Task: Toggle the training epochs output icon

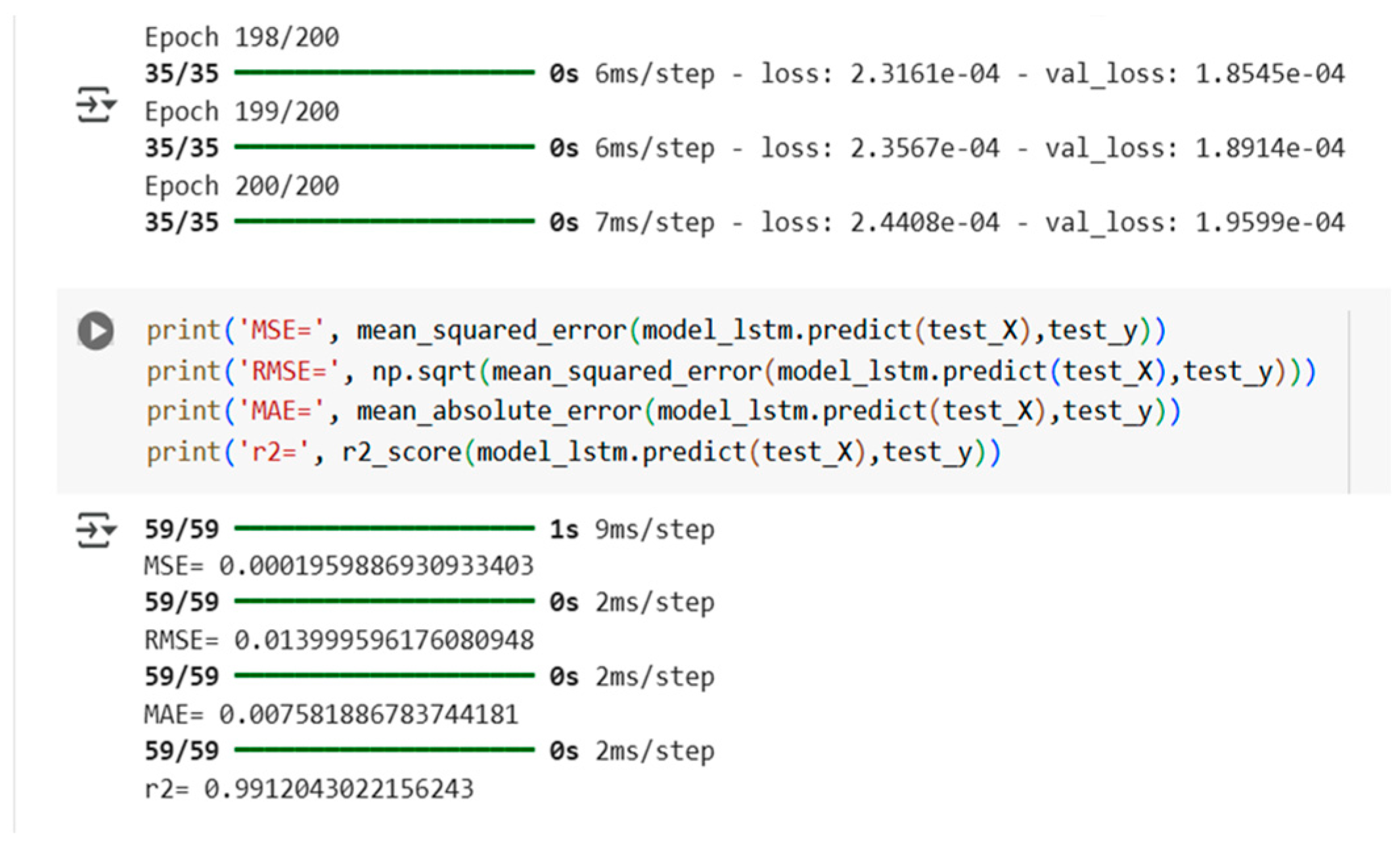Action: point(96,105)
